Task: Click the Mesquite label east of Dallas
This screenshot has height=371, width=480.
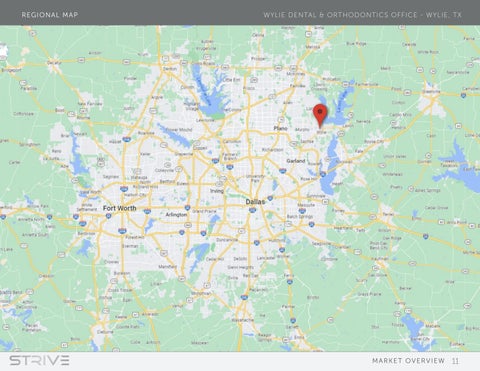Action: tap(306, 205)
